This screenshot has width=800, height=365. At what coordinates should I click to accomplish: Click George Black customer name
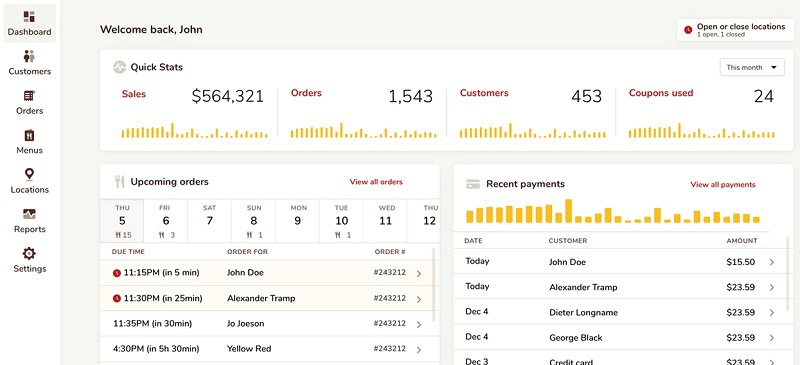pyautogui.click(x=576, y=338)
